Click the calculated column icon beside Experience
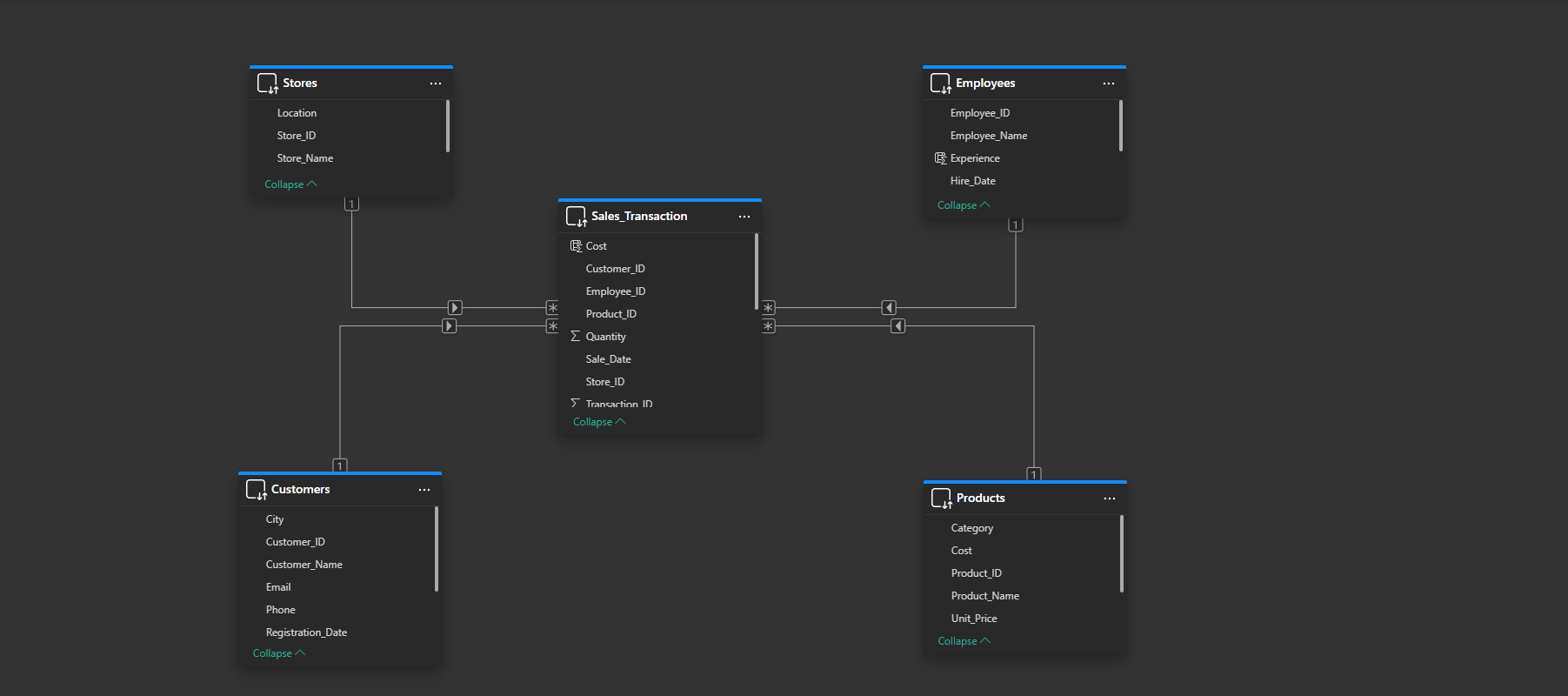Viewport: 1568px width, 696px height. [x=940, y=158]
